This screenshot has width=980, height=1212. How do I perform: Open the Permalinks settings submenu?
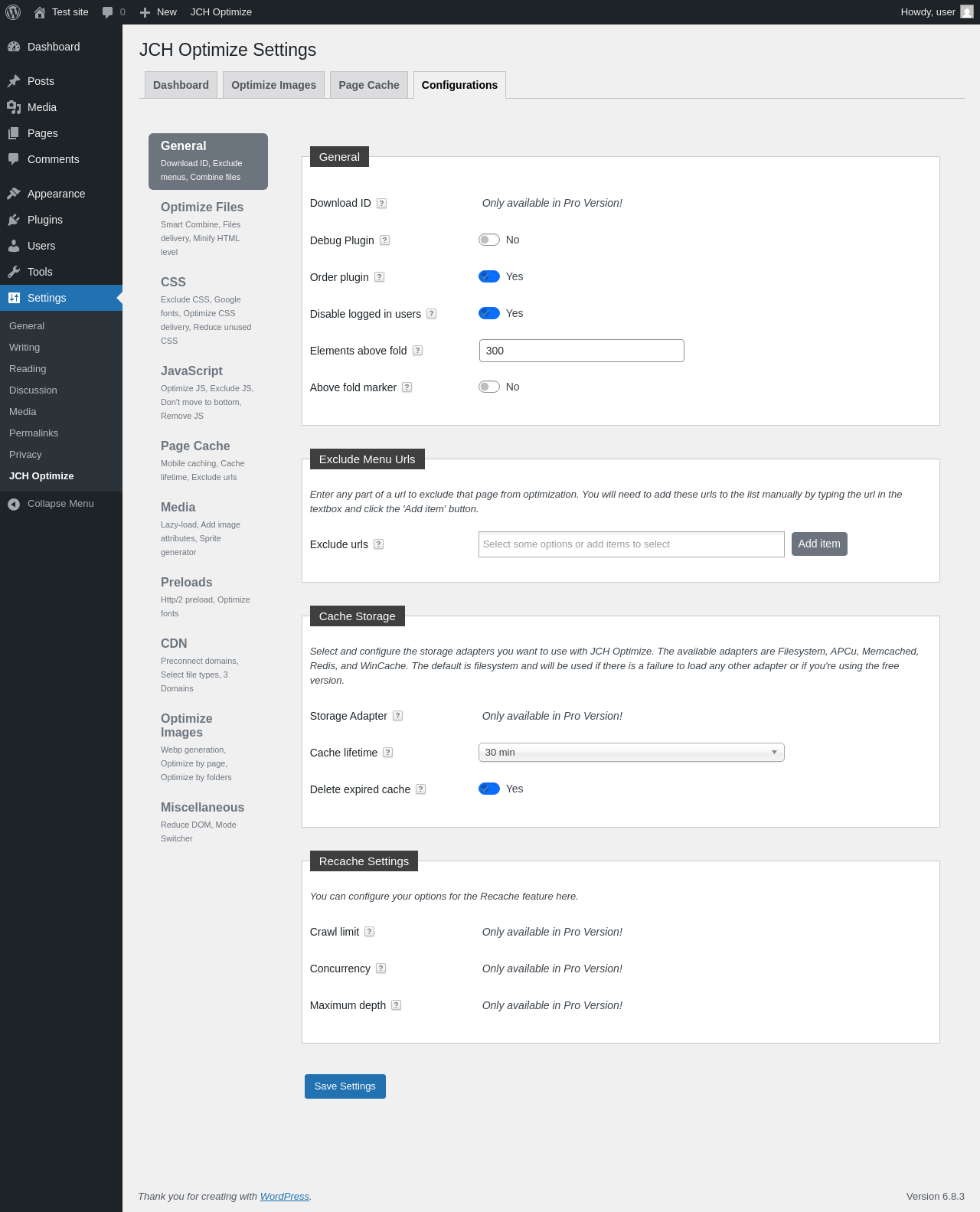(34, 433)
